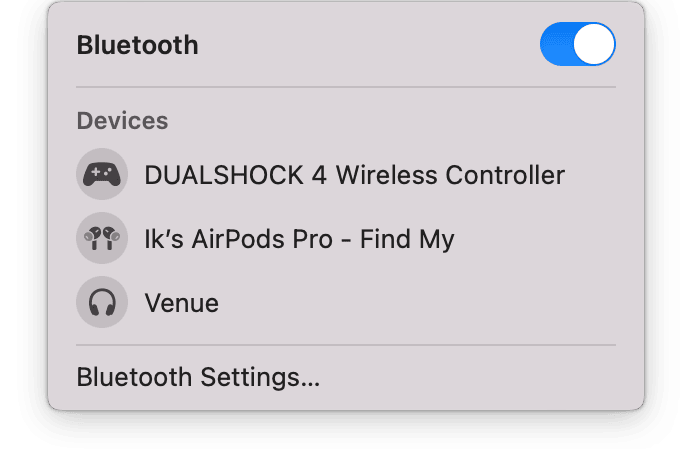The image size is (692, 466).
Task: Click the Venue device name text
Action: click(x=182, y=303)
